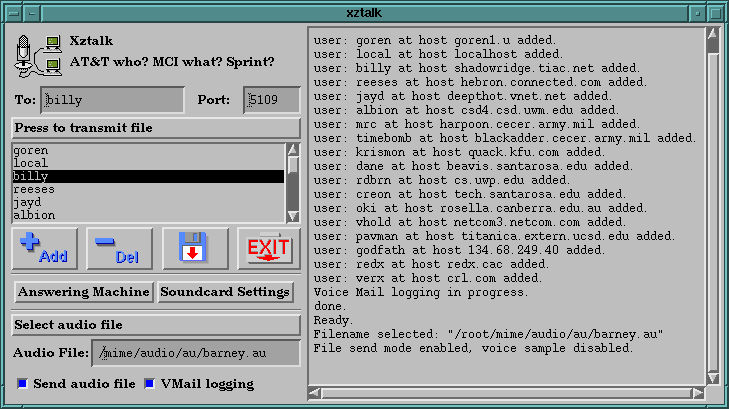
Task: Open the window menu in title bar
Action: (13, 13)
